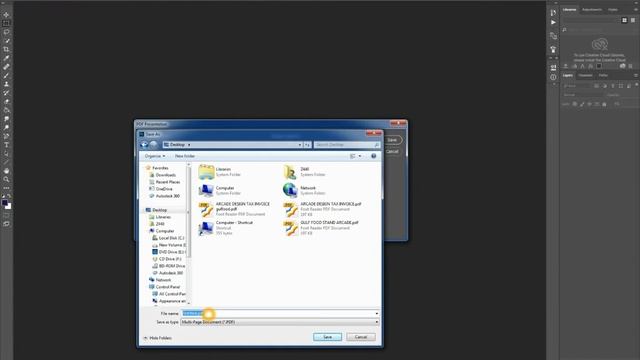The height and width of the screenshot is (360, 640).
Task: Select the Horizontal Type tool
Action: (x=6, y=144)
